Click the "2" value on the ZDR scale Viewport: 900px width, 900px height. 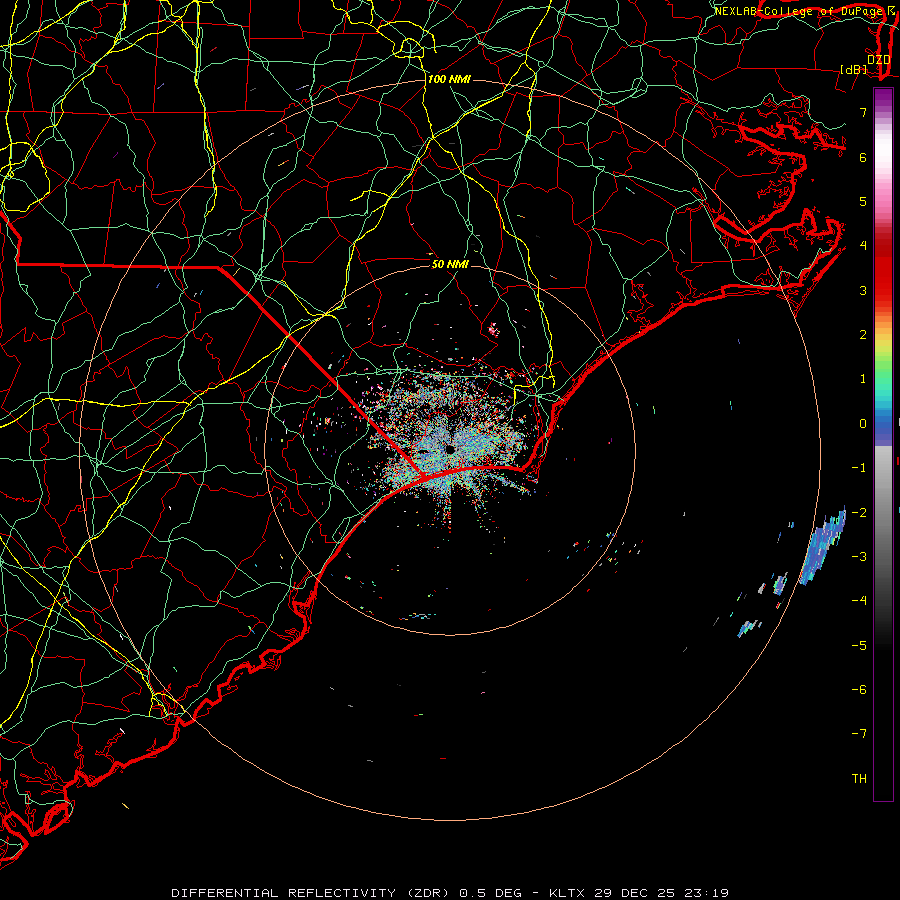click(x=863, y=335)
